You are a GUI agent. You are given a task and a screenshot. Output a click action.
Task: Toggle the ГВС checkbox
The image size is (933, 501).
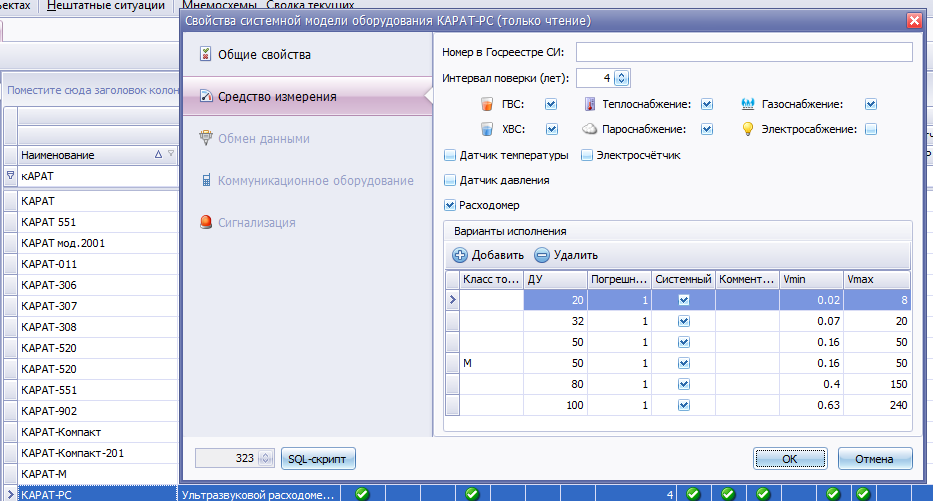(551, 104)
